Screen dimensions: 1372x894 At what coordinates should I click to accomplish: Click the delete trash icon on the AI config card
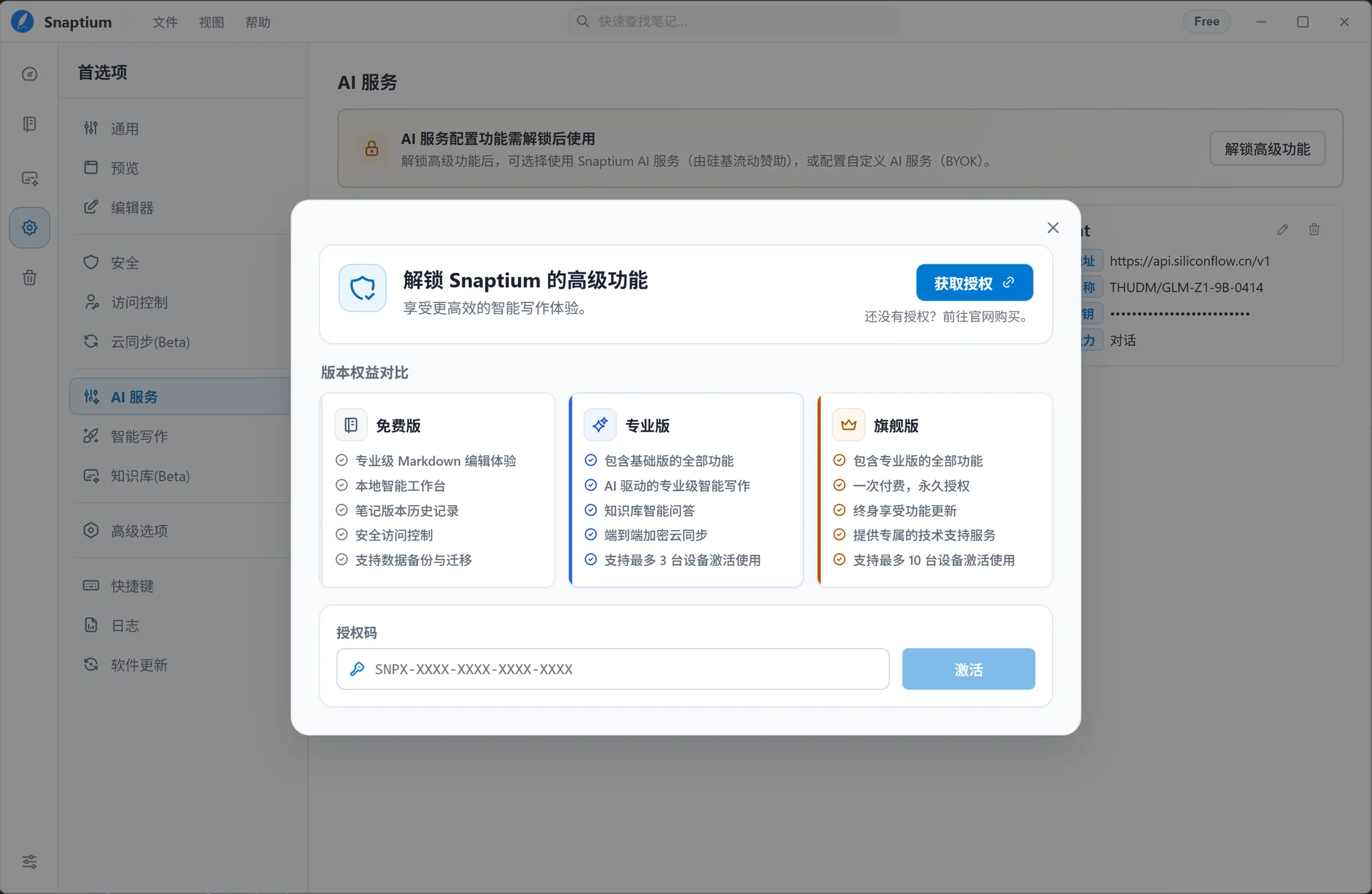pyautogui.click(x=1314, y=229)
